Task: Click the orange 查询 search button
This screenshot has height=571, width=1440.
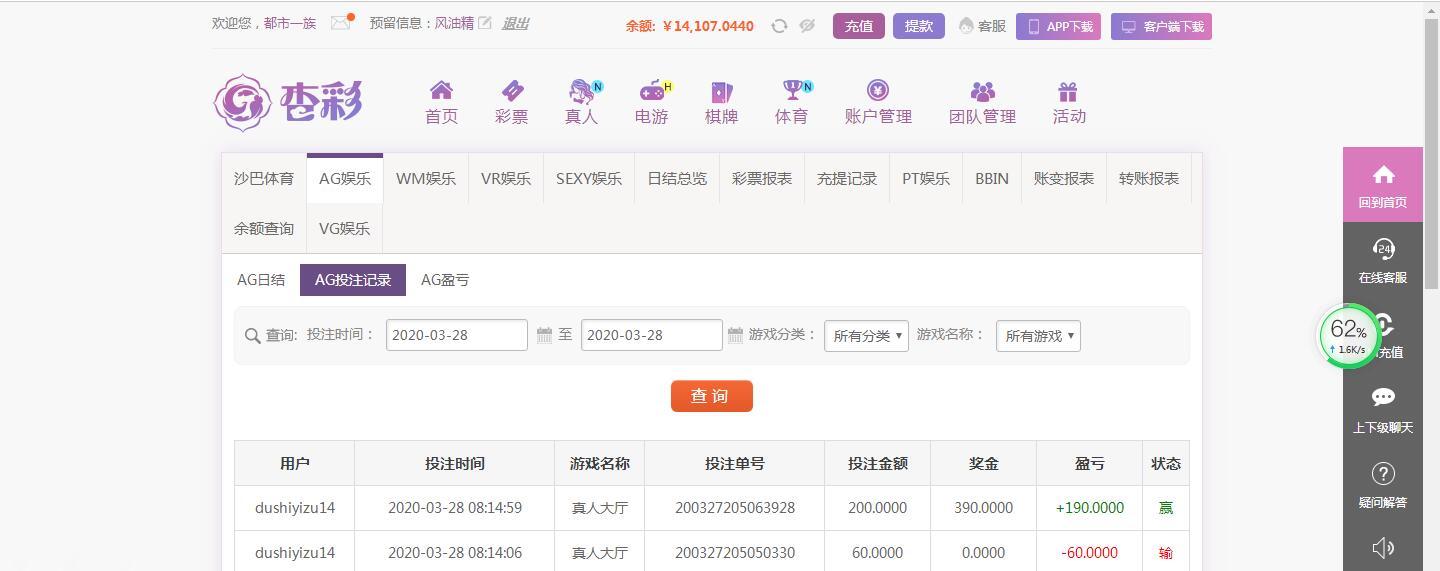Action: tap(712, 396)
